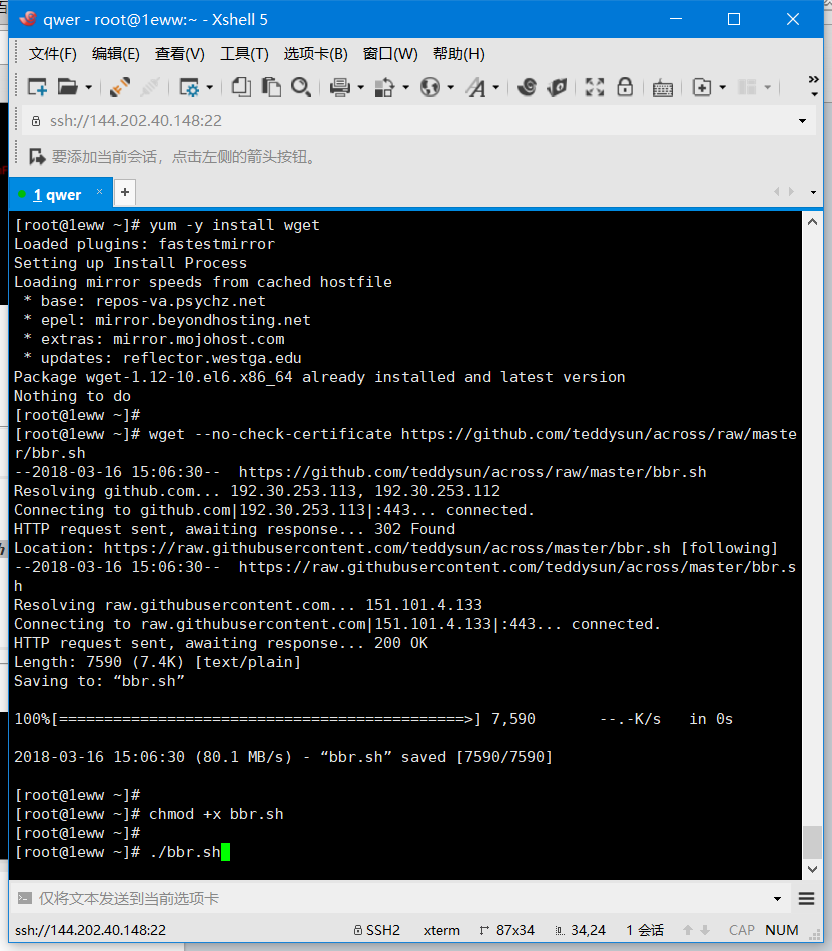Open the compose bar hamburger menu
Image resolution: width=832 pixels, height=951 pixels.
pos(807,898)
